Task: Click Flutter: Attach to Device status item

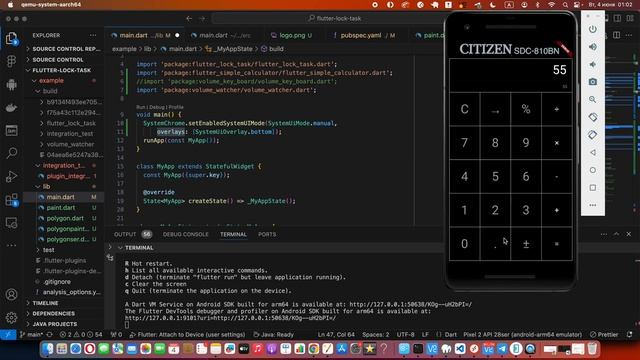Action: tap(187, 335)
